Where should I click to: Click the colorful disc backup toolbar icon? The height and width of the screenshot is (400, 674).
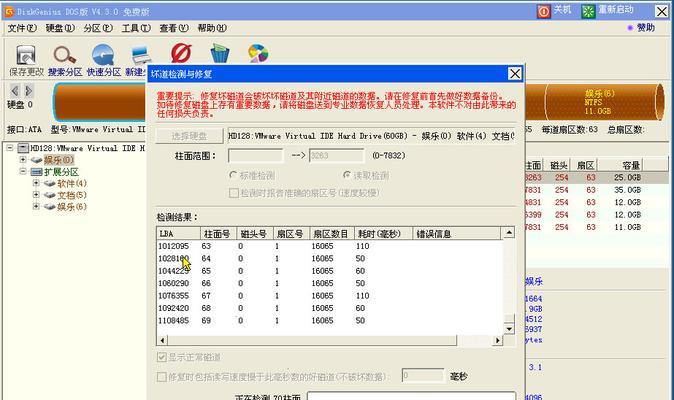(x=258, y=54)
